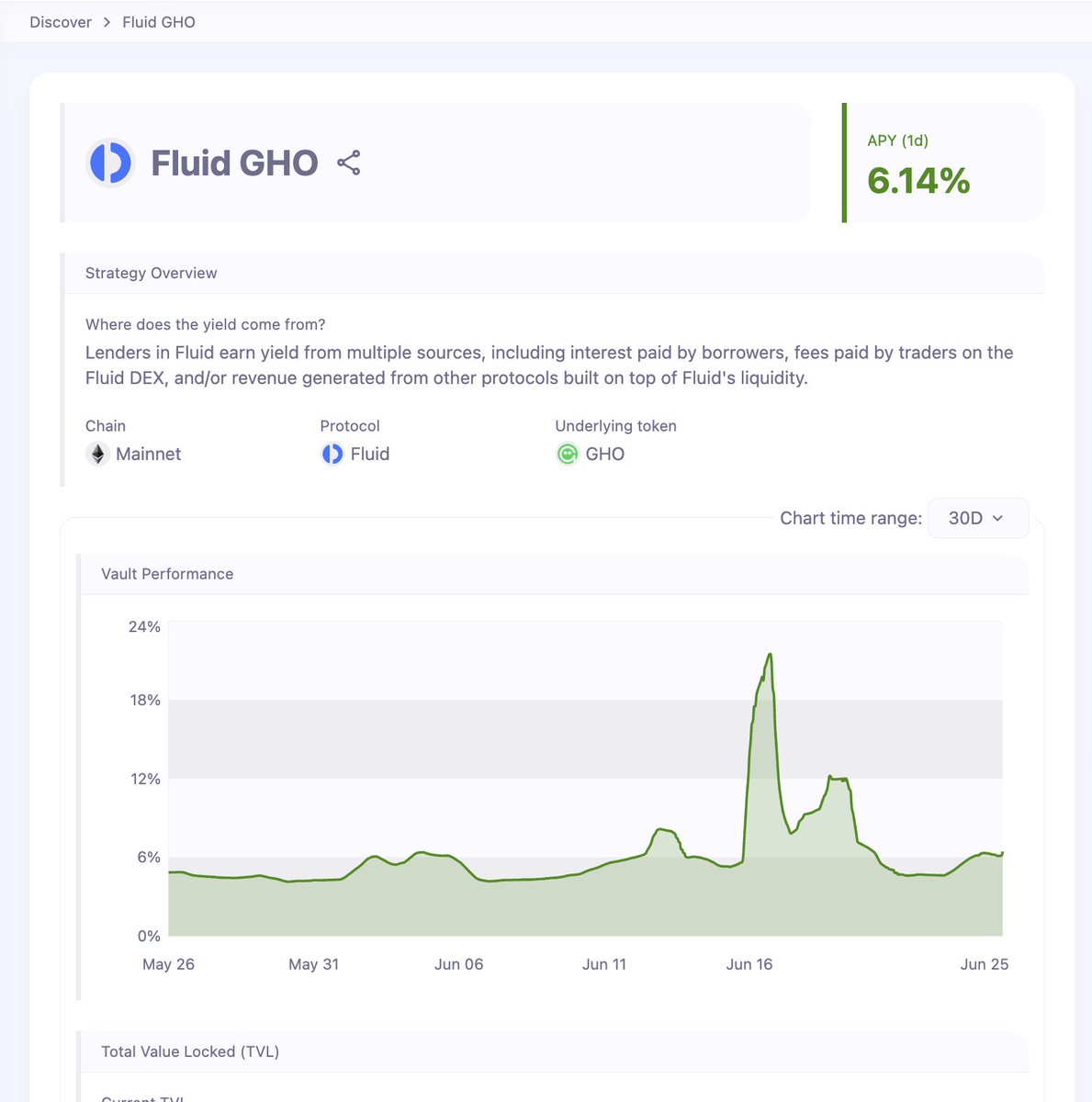Click the 24% label on the chart y-axis
The image size is (1092, 1102).
click(x=144, y=626)
